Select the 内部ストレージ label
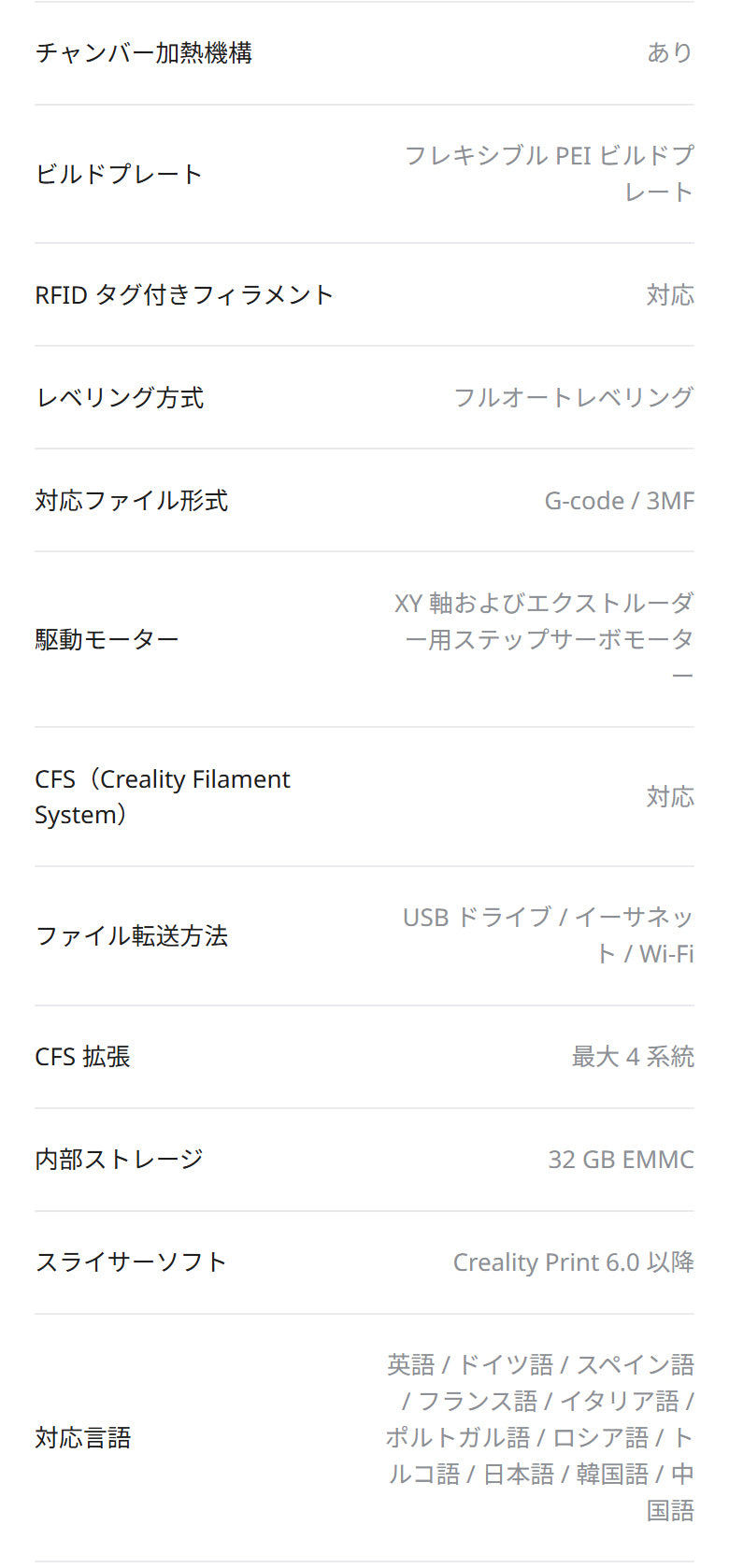Viewport: 729px width, 1568px height. click(x=119, y=1160)
